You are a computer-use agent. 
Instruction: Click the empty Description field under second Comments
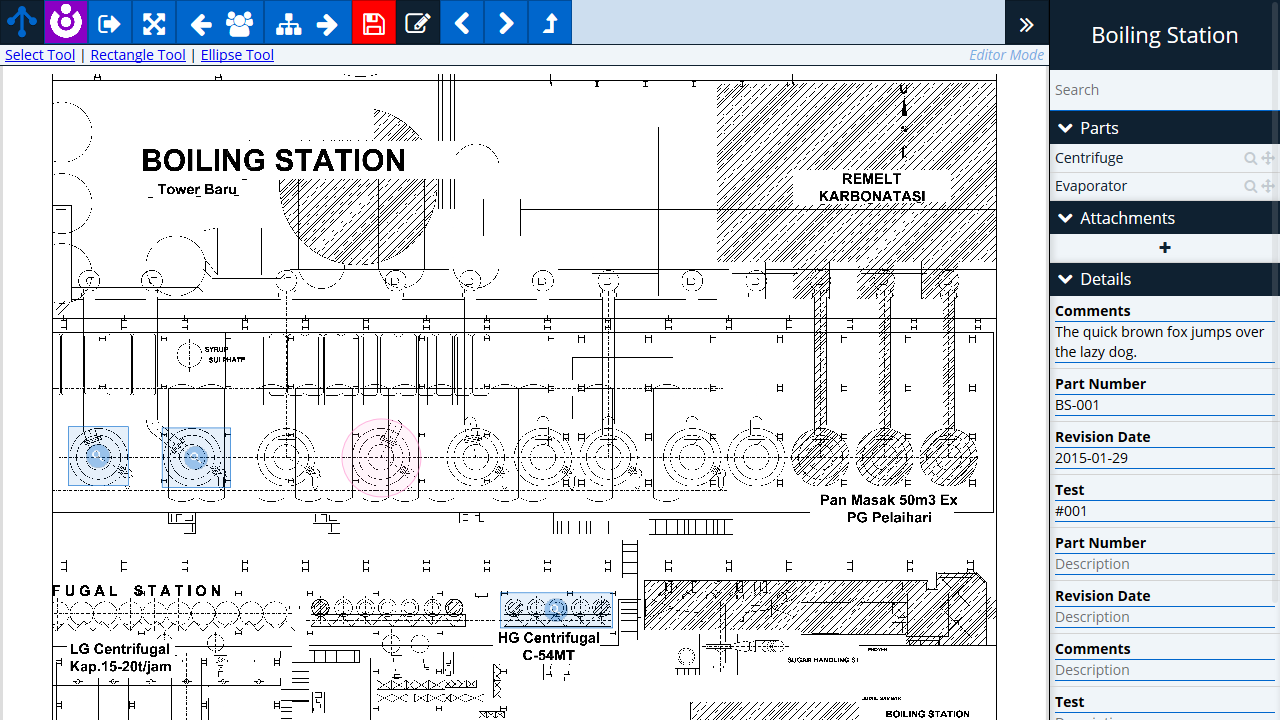pos(1165,670)
